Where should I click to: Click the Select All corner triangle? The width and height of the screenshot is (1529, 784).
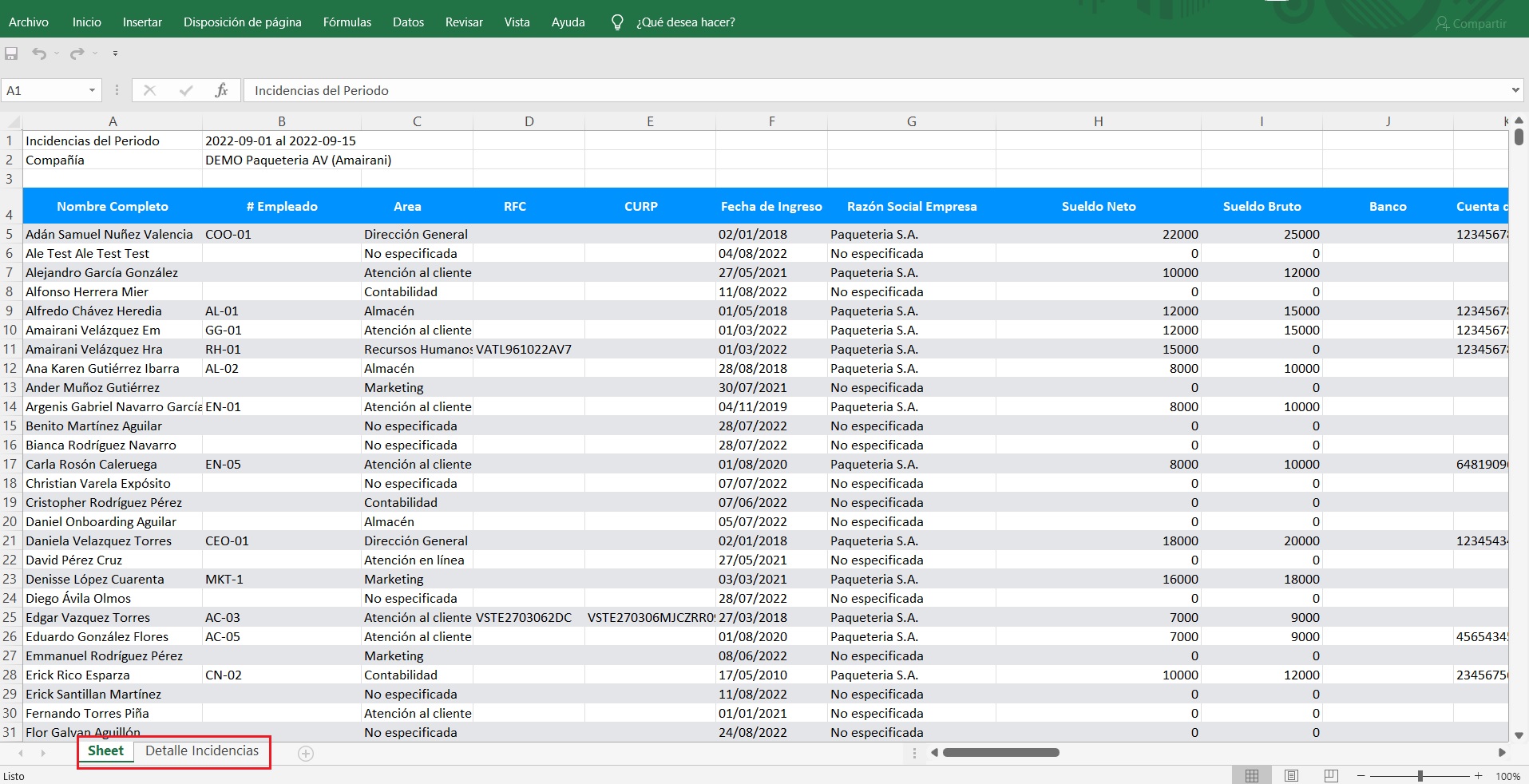click(x=12, y=121)
